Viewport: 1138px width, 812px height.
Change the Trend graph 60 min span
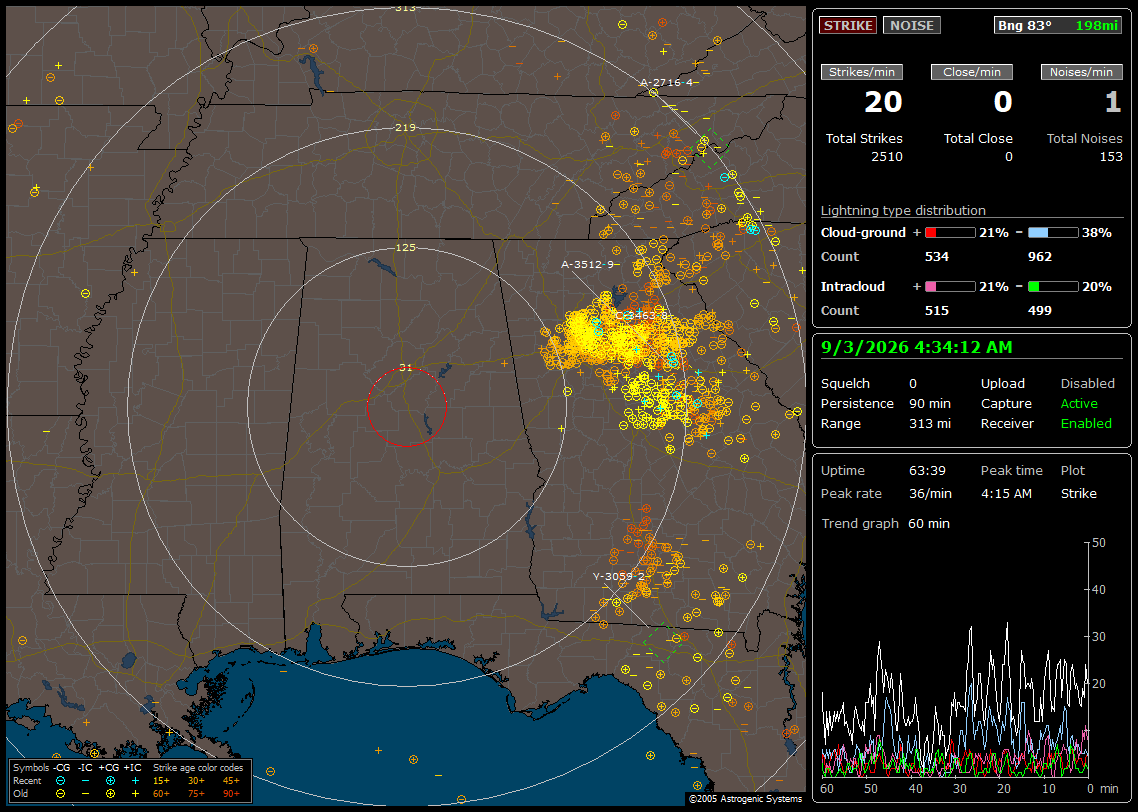929,523
